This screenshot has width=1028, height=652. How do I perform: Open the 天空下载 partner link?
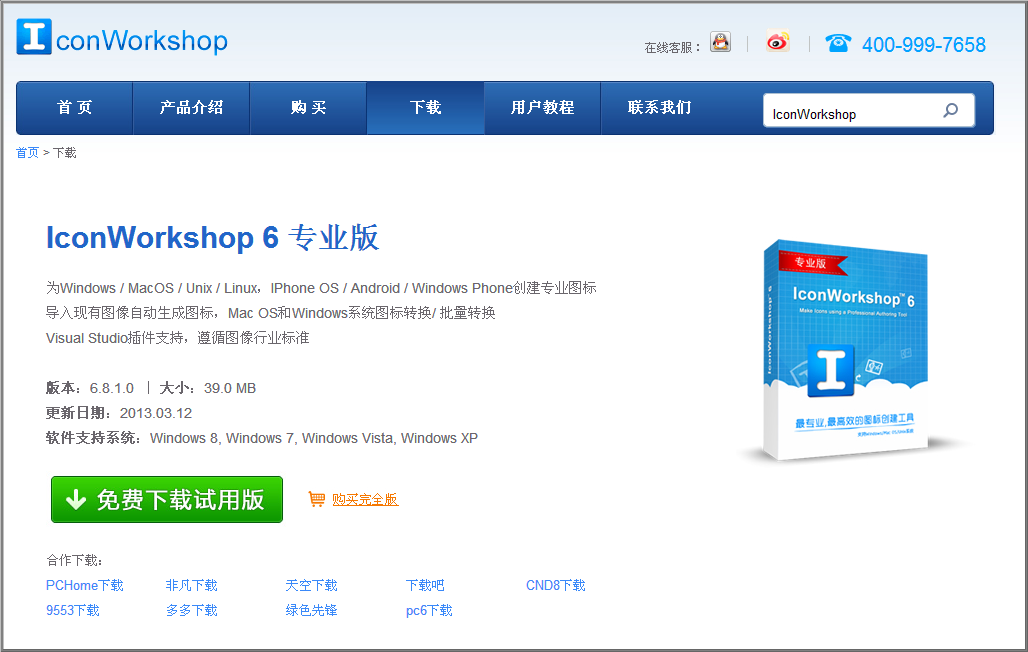pyautogui.click(x=311, y=585)
